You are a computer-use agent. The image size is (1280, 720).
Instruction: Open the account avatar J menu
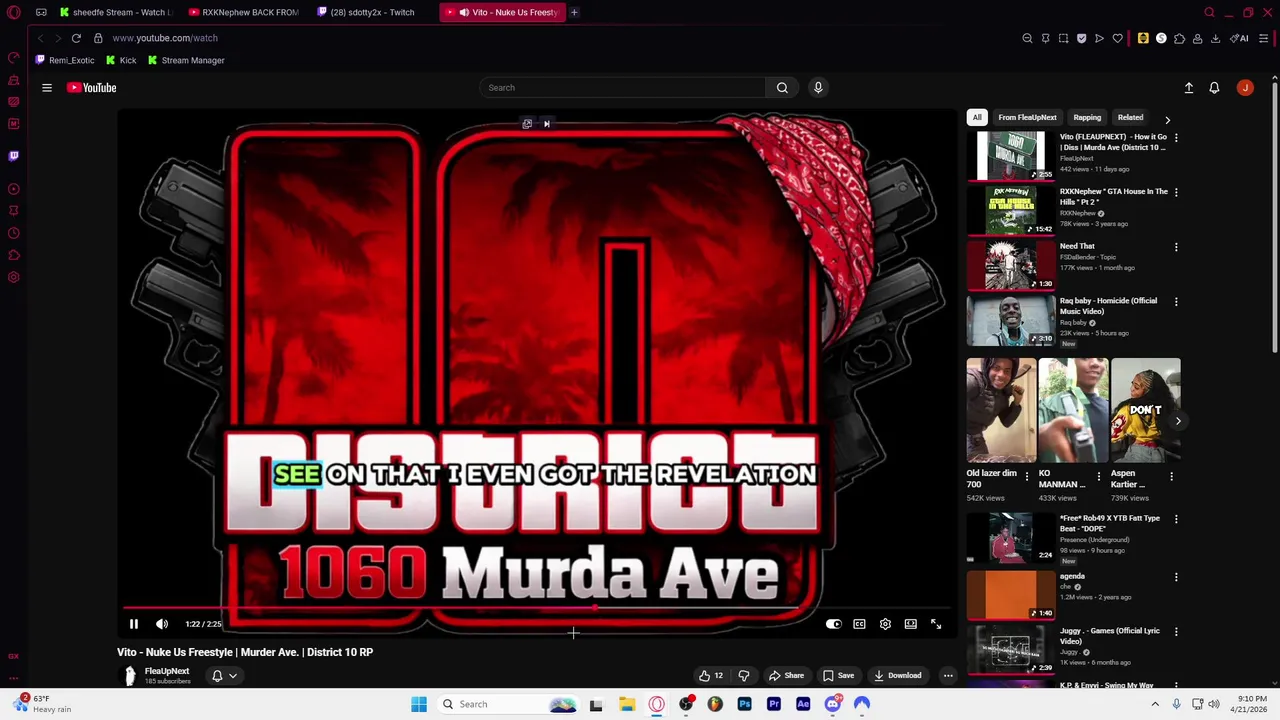click(1245, 88)
